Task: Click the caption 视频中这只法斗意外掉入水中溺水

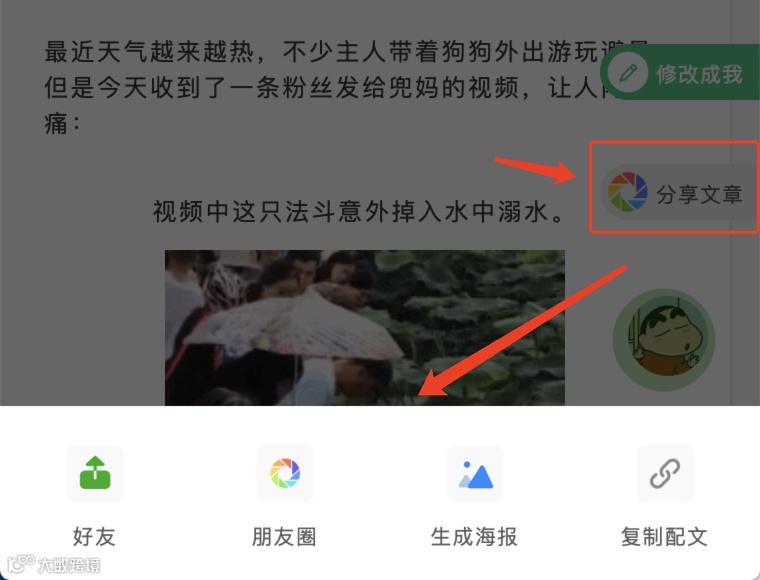Action: (x=360, y=212)
